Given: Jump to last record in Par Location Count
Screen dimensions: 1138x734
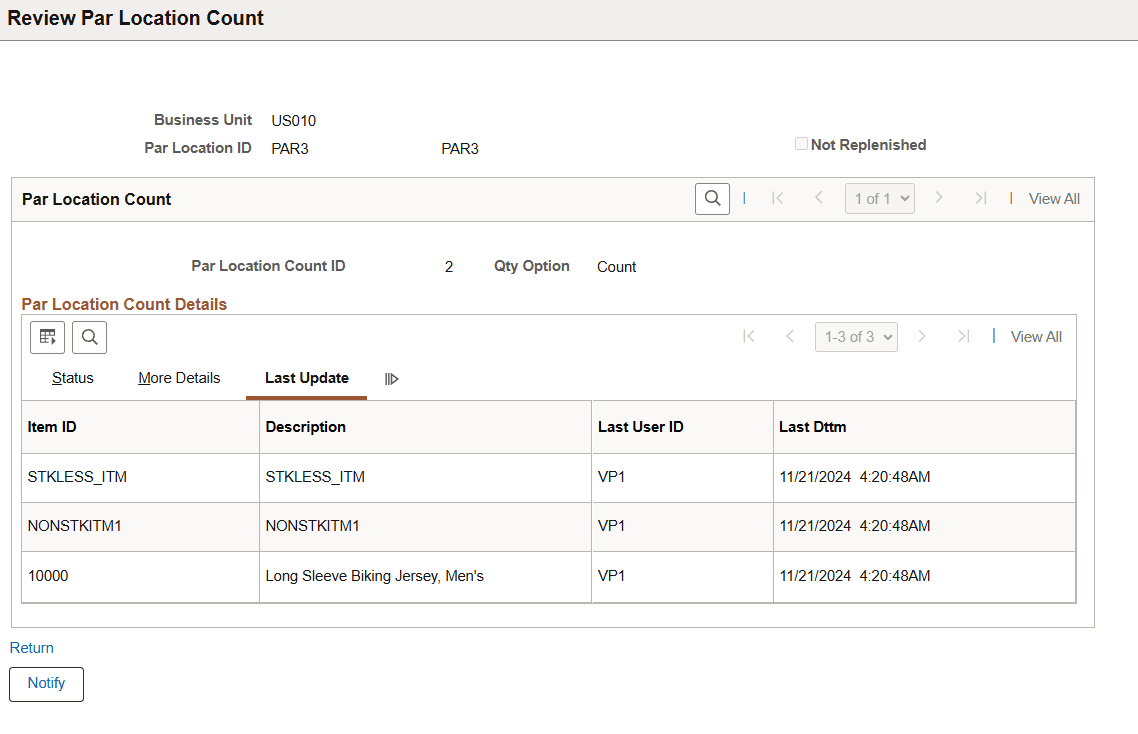Looking at the screenshot, I should (x=981, y=198).
